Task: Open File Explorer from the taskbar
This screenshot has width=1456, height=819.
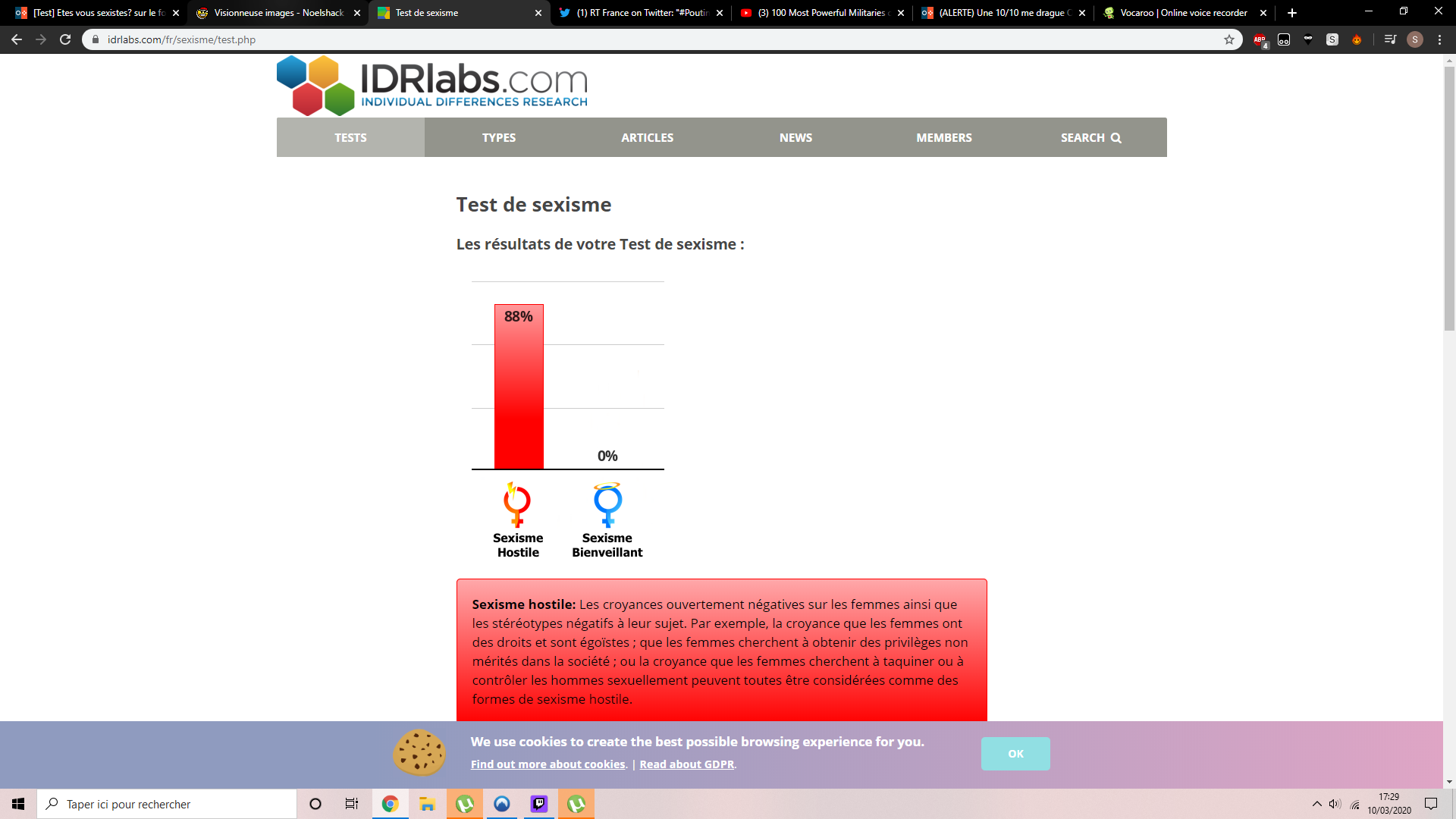Action: point(427,804)
